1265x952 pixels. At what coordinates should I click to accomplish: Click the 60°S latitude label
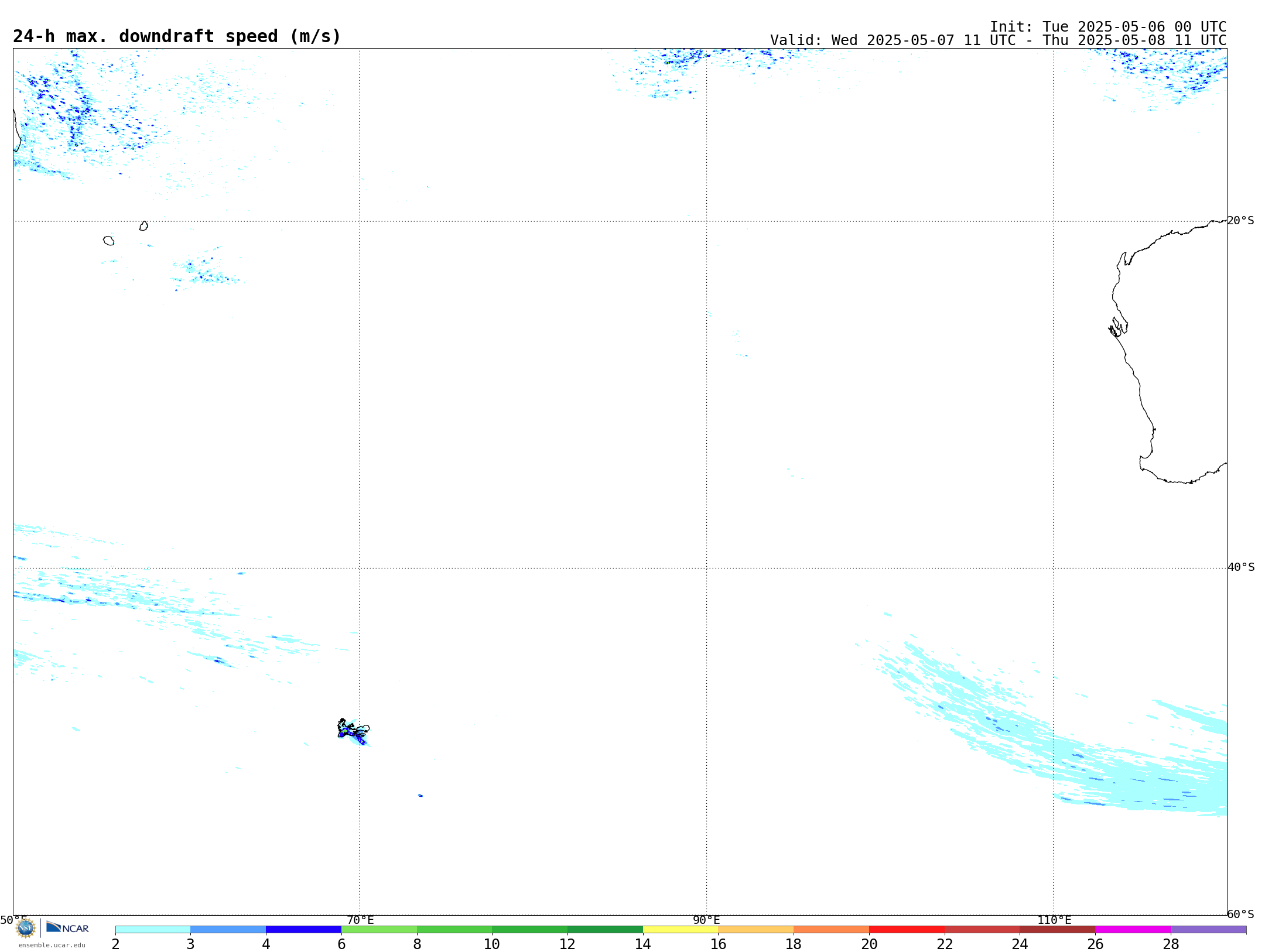(1241, 914)
